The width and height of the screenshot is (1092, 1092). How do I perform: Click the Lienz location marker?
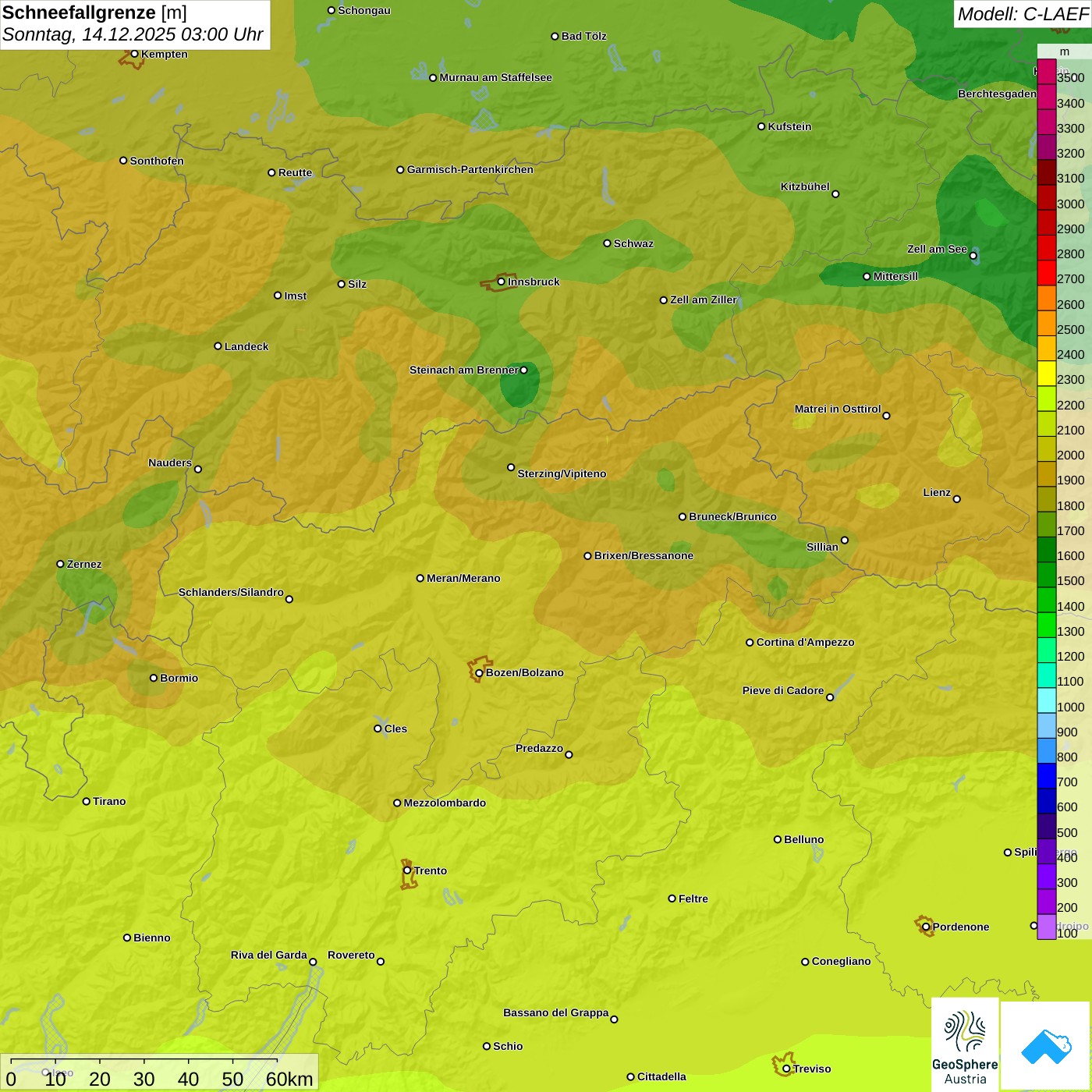(x=957, y=499)
